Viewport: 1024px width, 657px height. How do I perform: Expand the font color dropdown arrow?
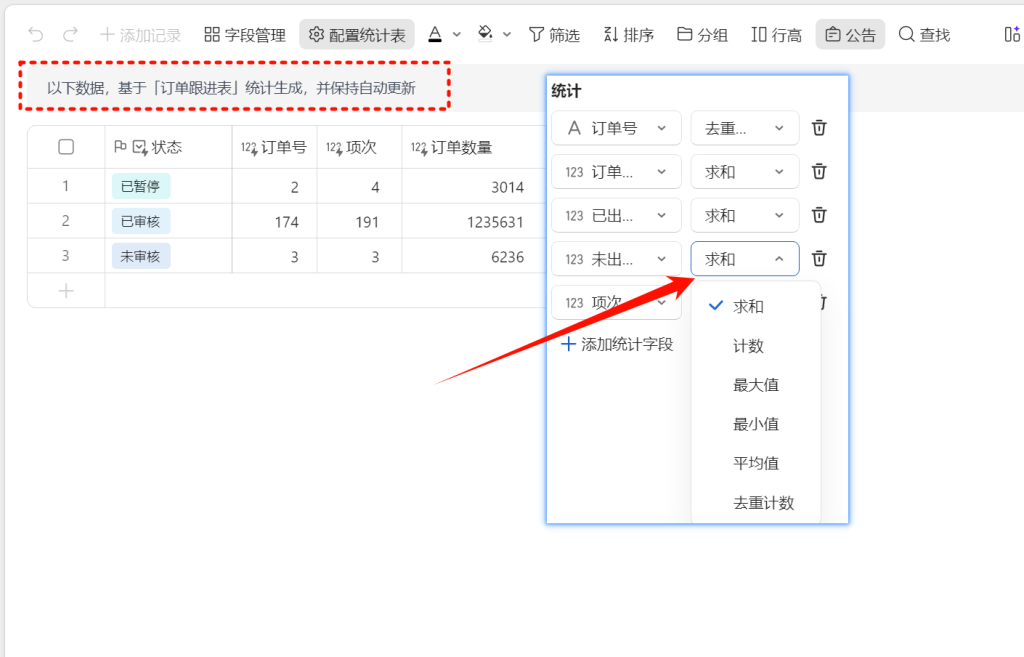tap(457, 35)
